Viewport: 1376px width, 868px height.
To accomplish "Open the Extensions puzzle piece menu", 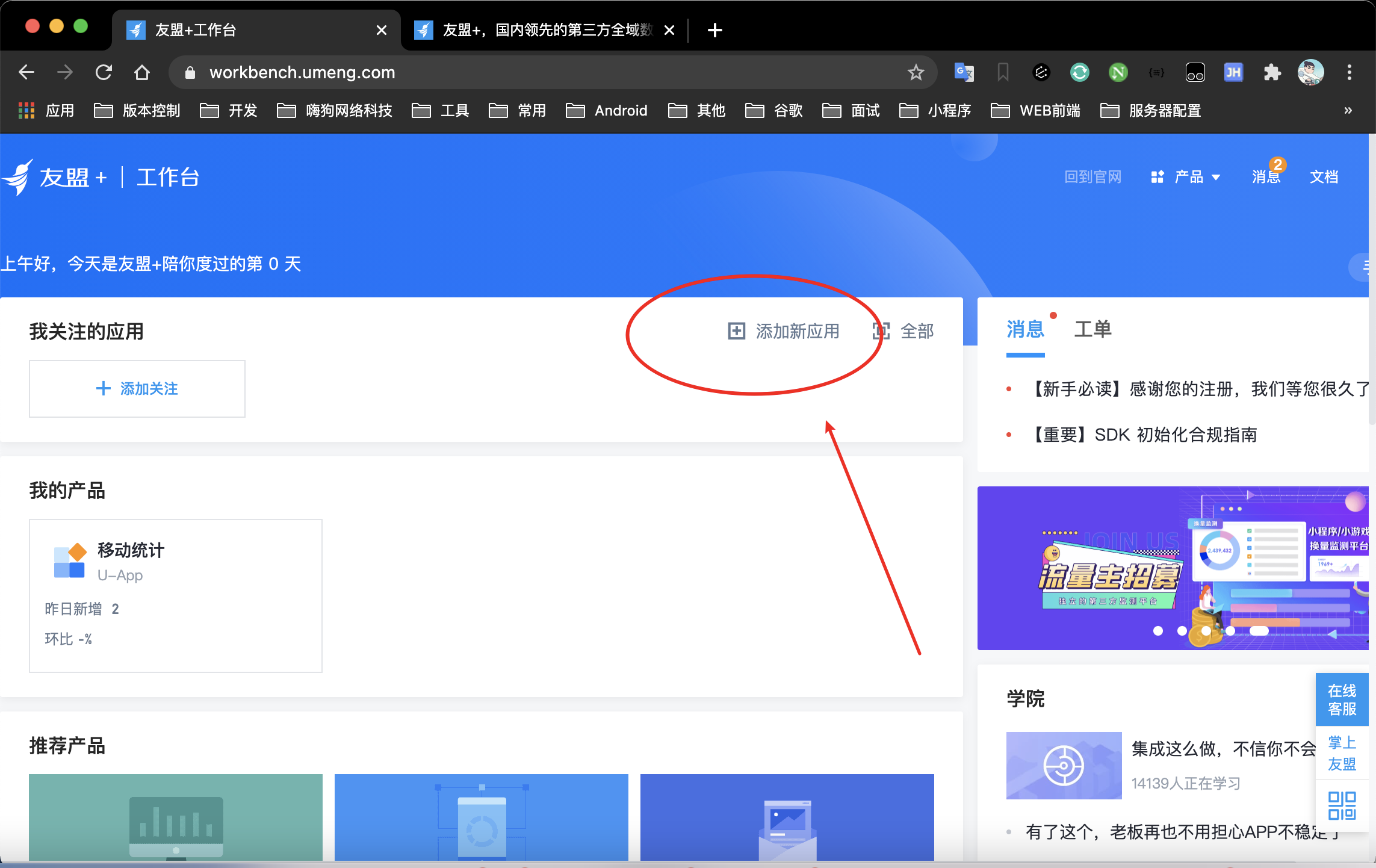I will pos(1272,72).
